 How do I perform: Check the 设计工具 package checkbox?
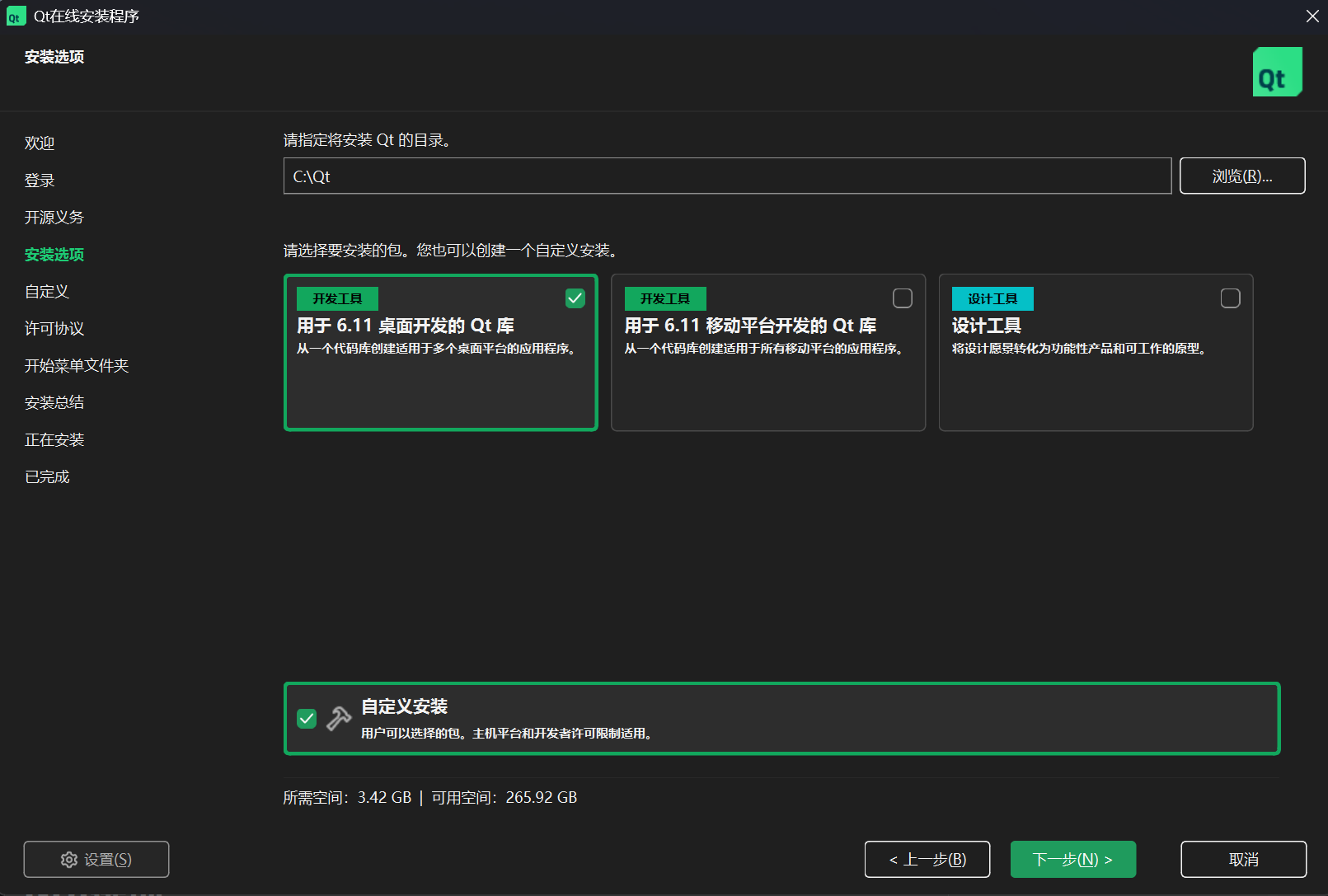tap(1230, 298)
